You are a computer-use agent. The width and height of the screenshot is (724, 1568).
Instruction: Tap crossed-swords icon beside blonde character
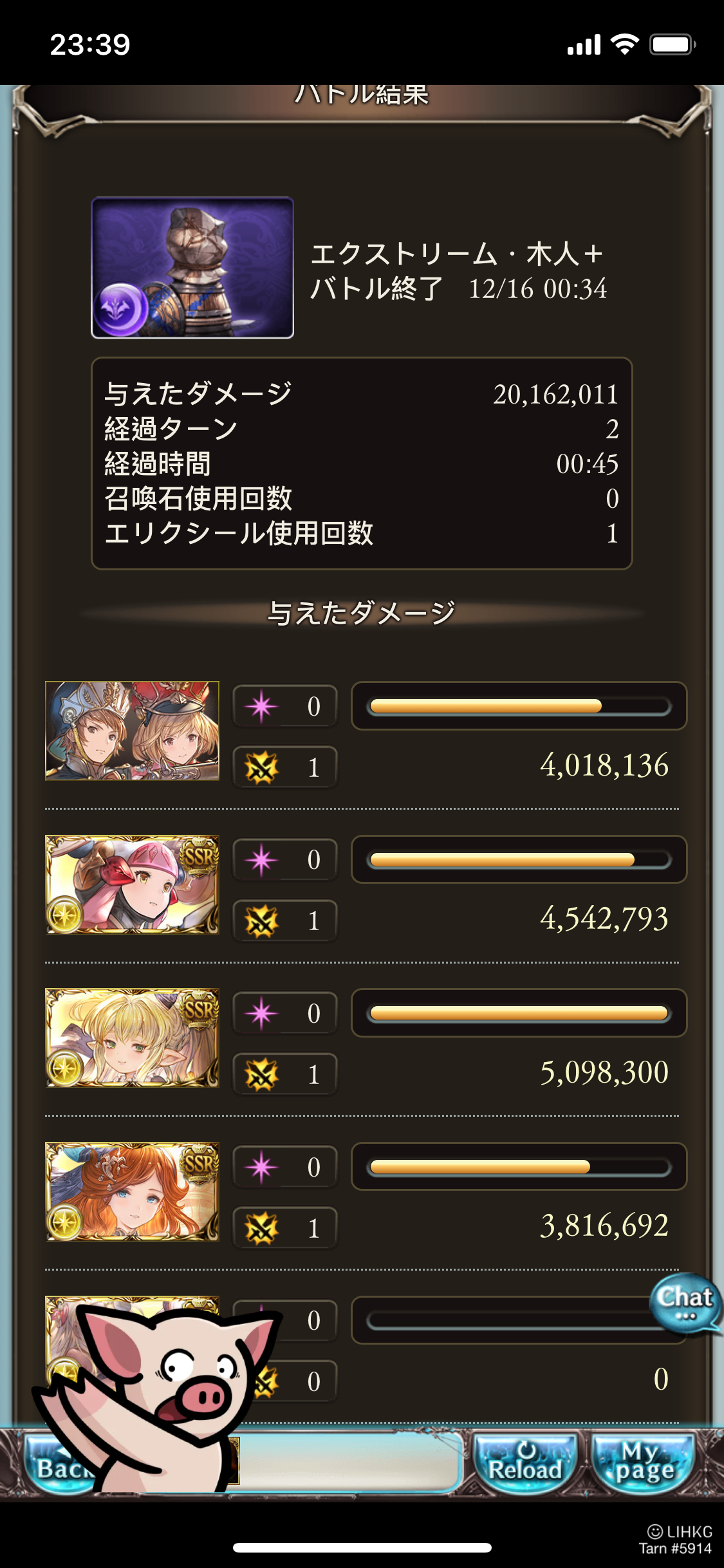point(261,1074)
